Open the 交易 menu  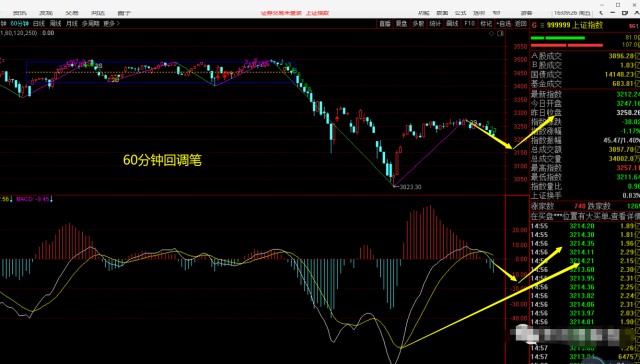click(x=72, y=13)
